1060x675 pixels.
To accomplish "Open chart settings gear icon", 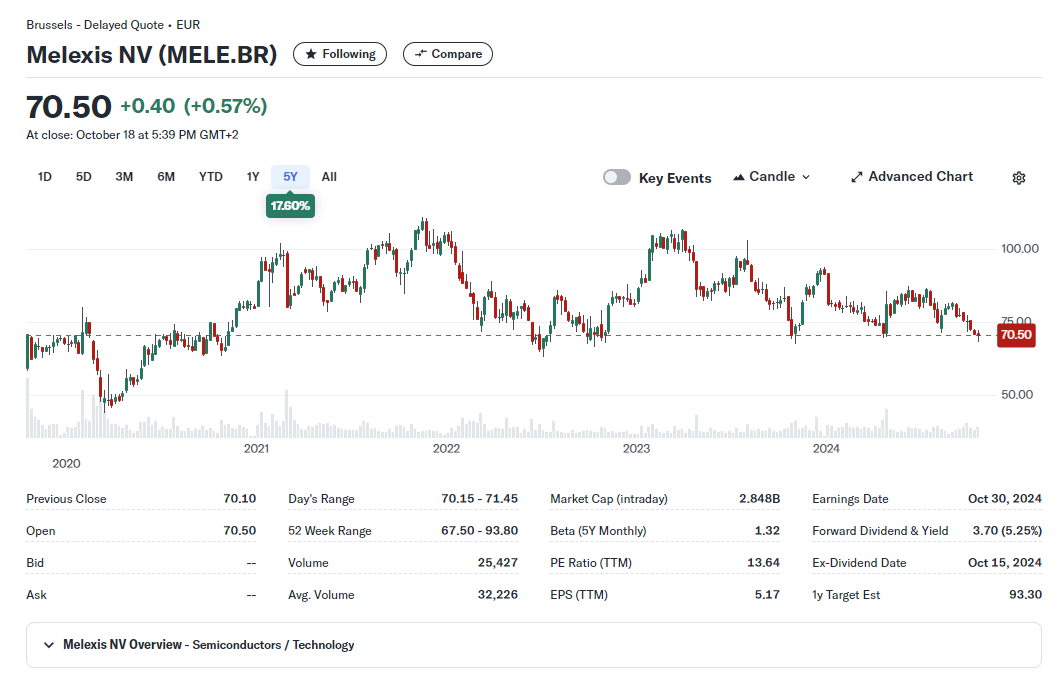I will [1018, 178].
